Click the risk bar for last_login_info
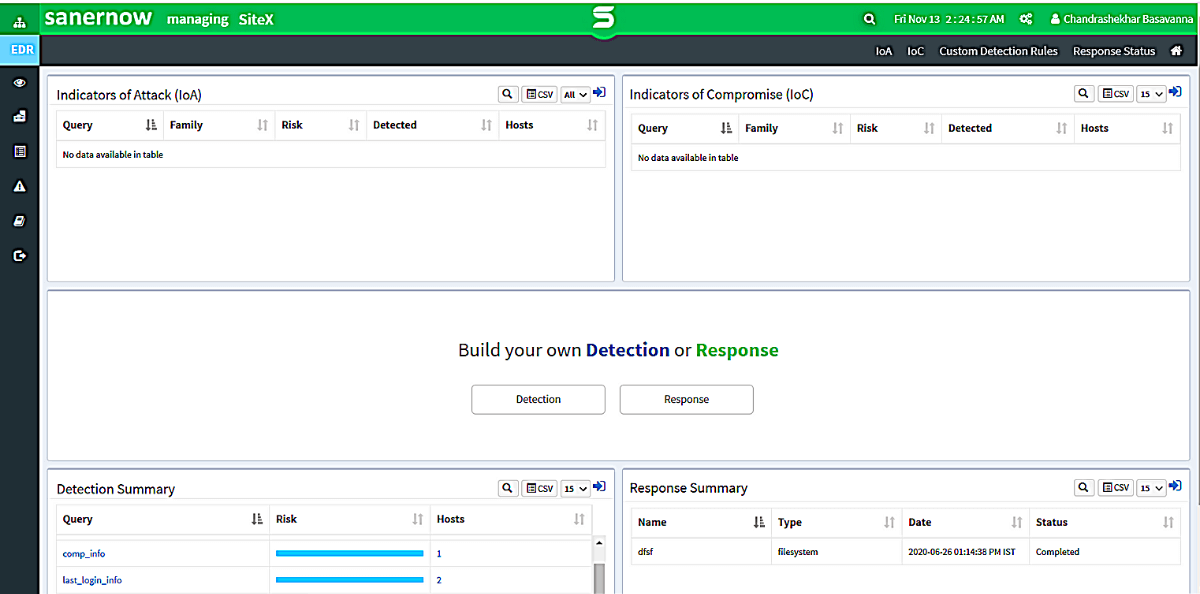 [349, 580]
